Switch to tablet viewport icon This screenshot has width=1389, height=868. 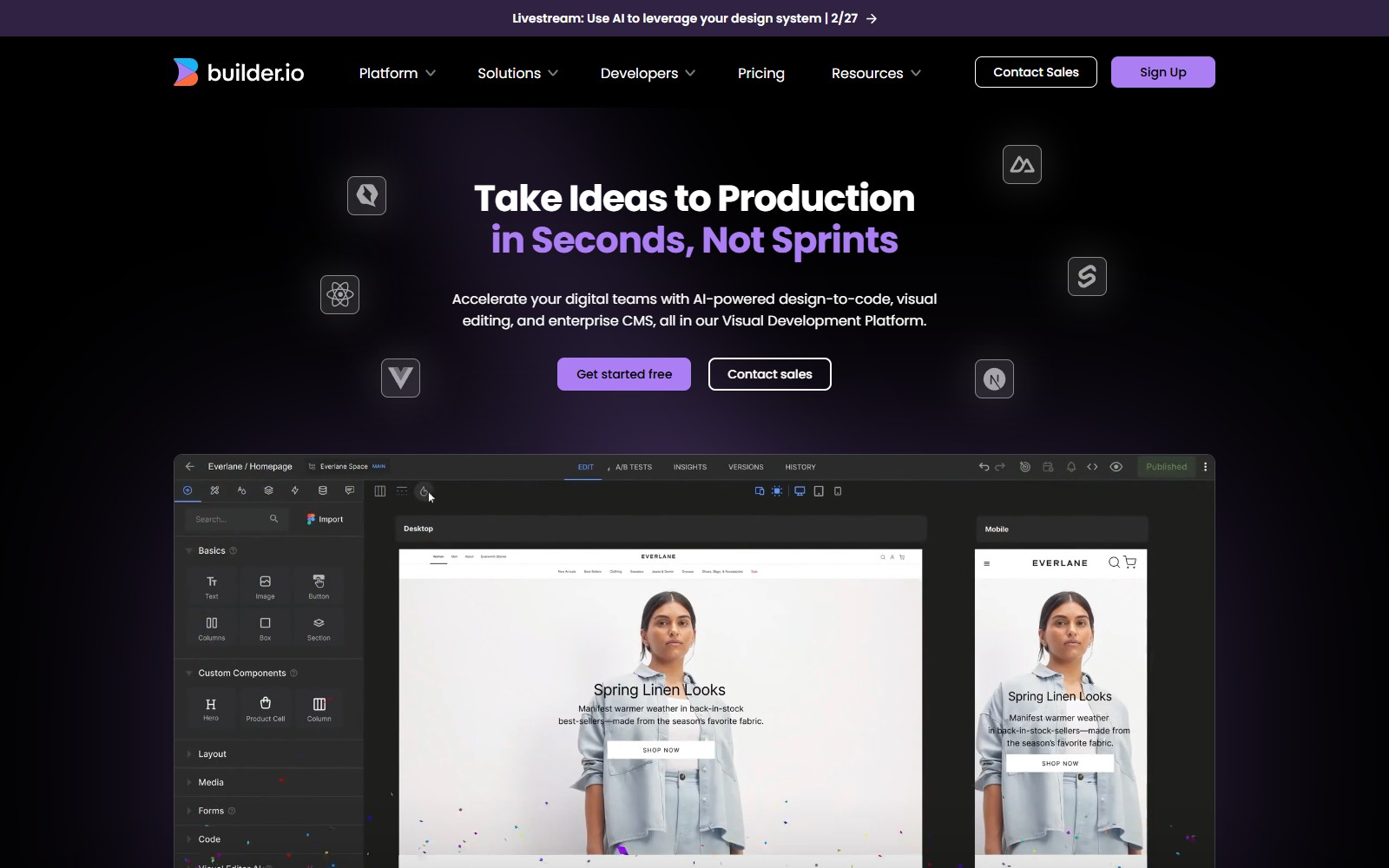pos(819,491)
